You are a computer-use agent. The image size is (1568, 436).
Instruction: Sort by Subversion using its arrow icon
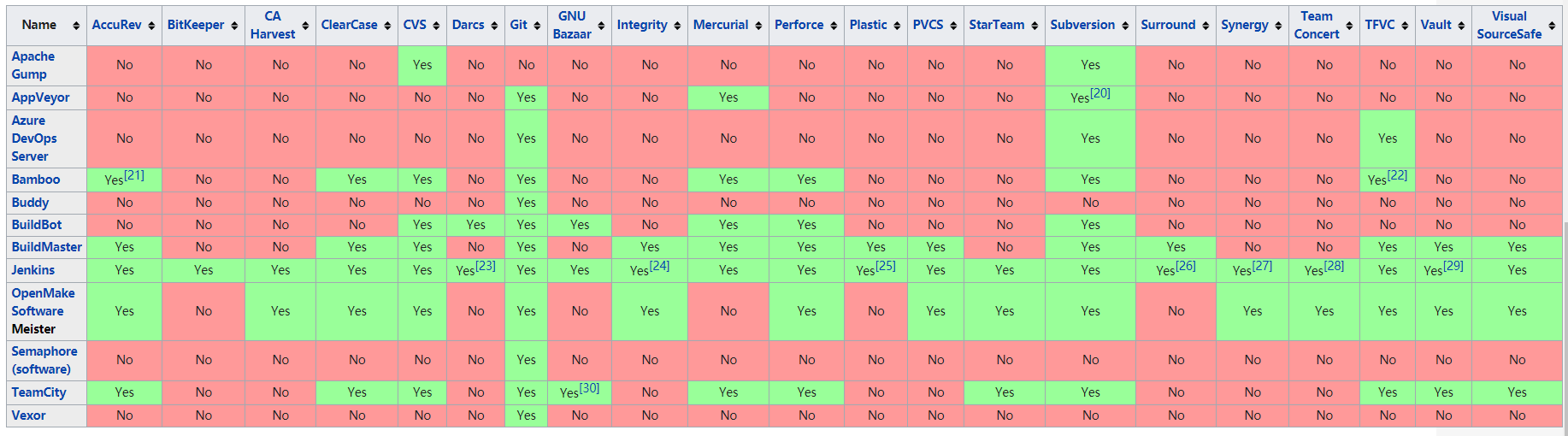coord(1125,26)
